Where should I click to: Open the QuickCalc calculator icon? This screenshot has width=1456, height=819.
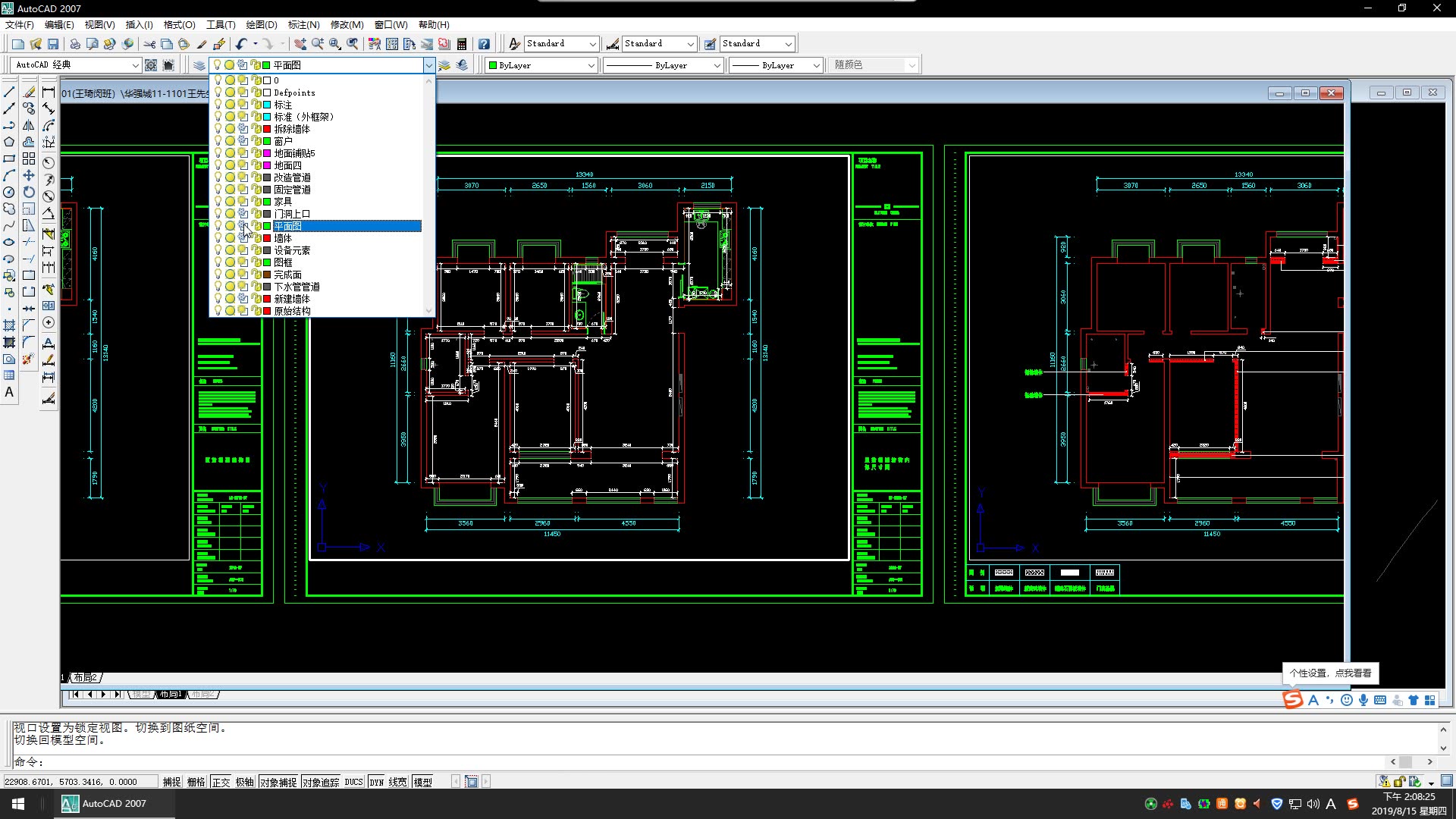point(462,44)
